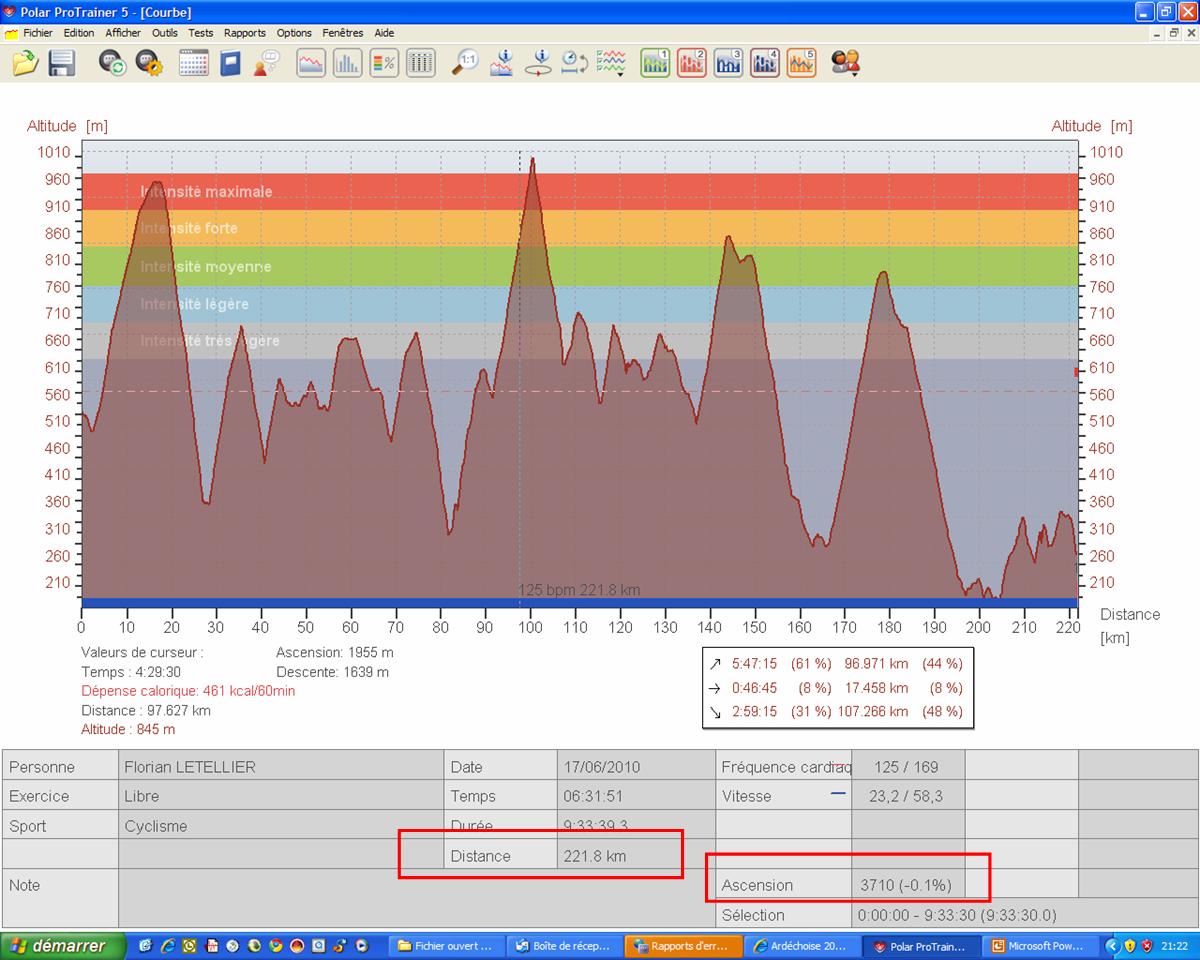Open the calendar view icon

click(x=193, y=63)
